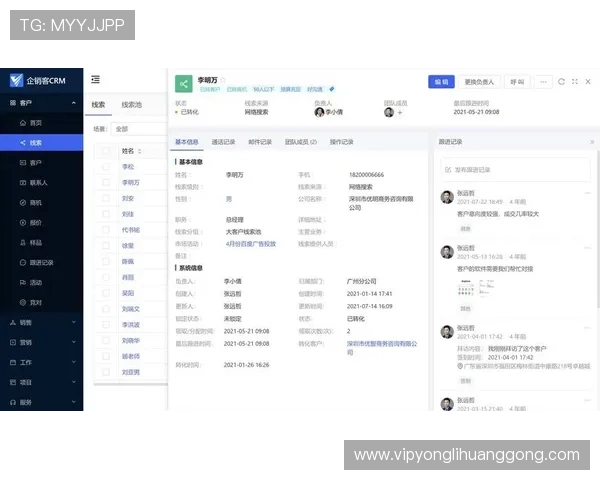The image size is (600, 480).
Task: Open 报价 quotes in the sidebar
Action: click(36, 222)
